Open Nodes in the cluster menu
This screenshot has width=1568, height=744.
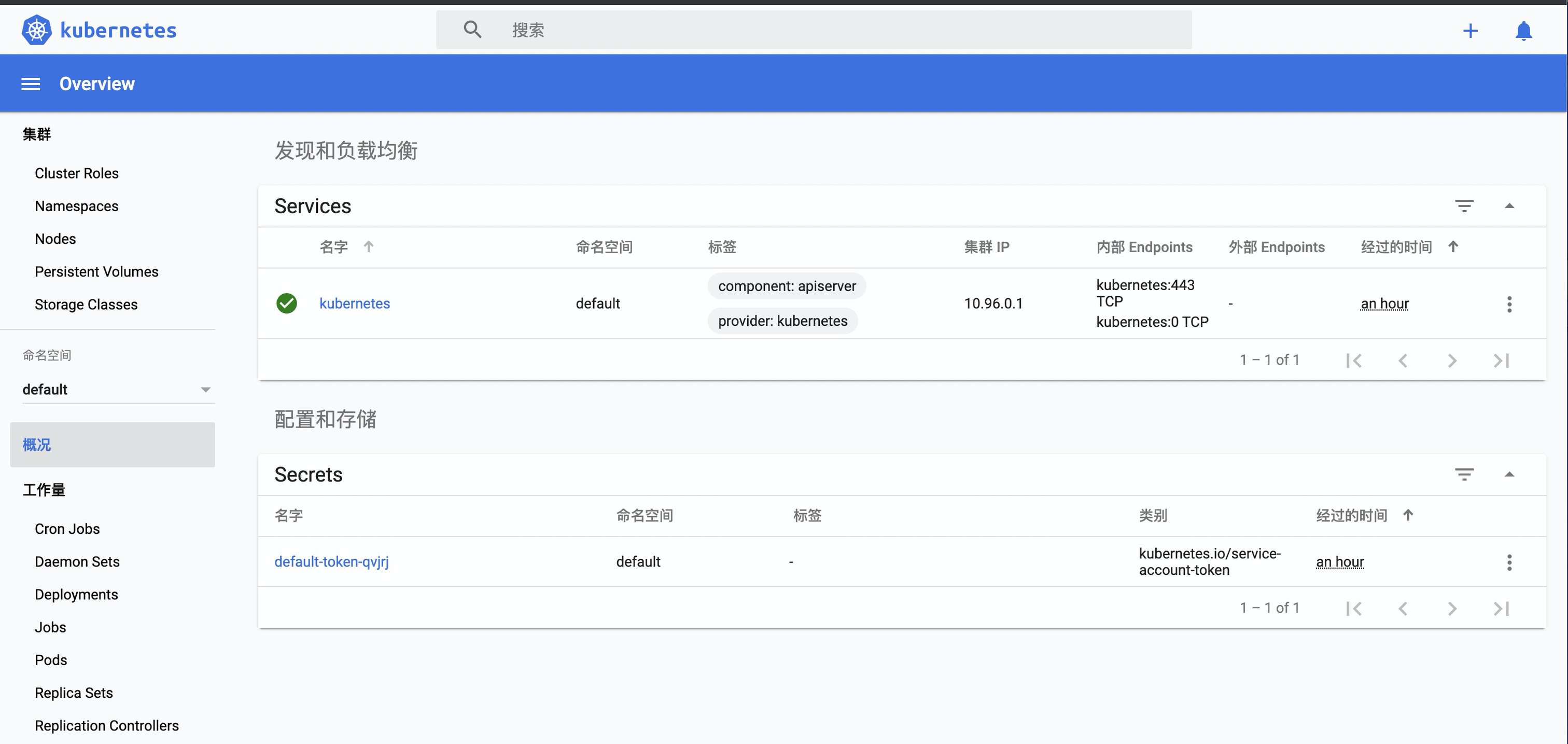pyautogui.click(x=55, y=239)
